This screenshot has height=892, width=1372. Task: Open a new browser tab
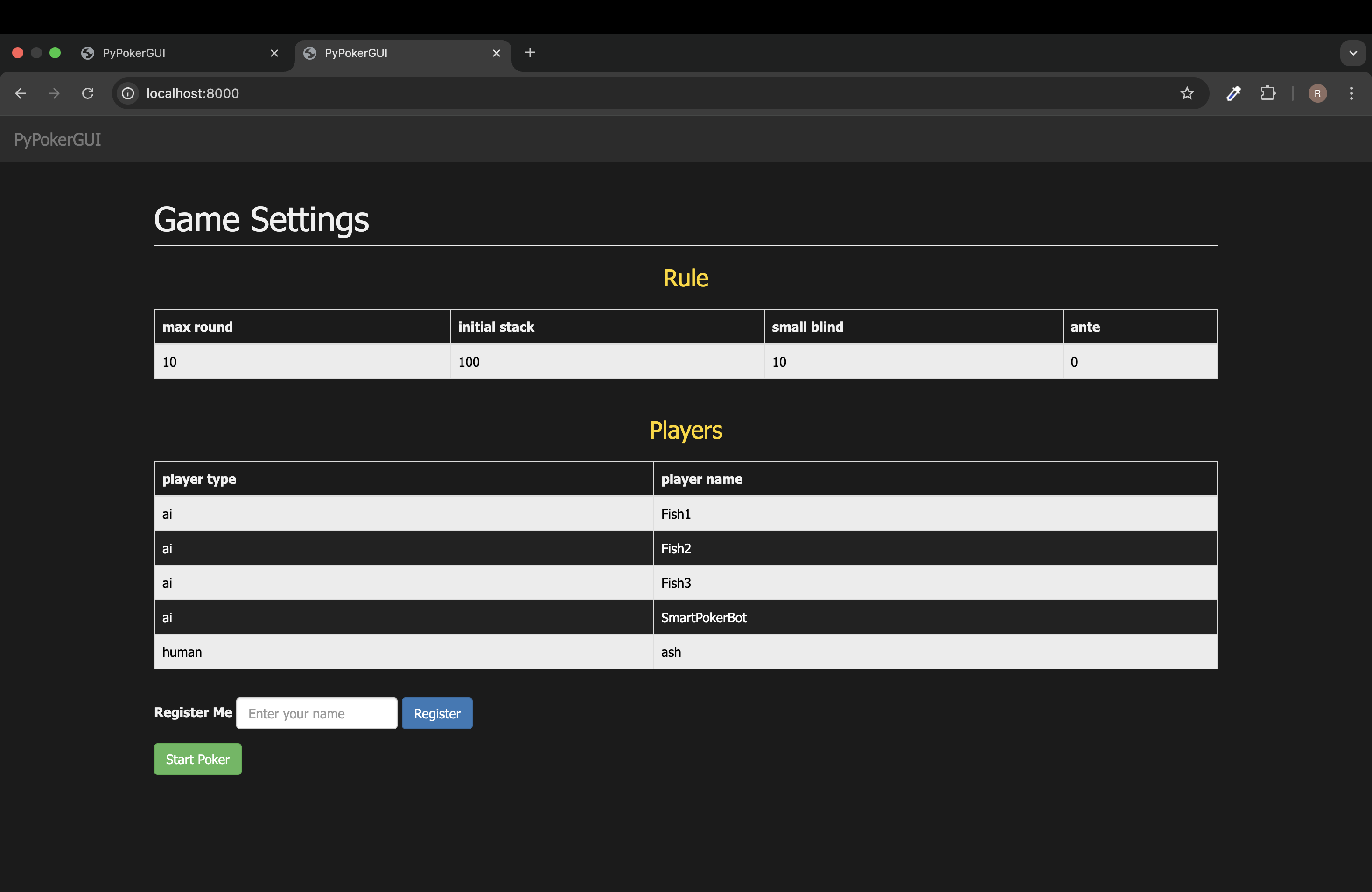[x=530, y=53]
